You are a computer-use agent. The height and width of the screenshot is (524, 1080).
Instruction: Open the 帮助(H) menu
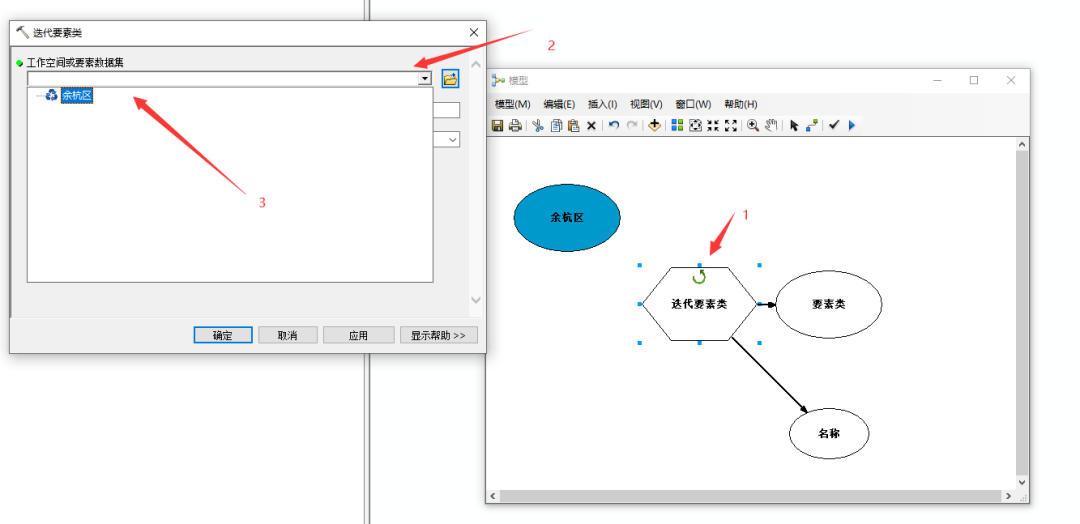coord(740,105)
